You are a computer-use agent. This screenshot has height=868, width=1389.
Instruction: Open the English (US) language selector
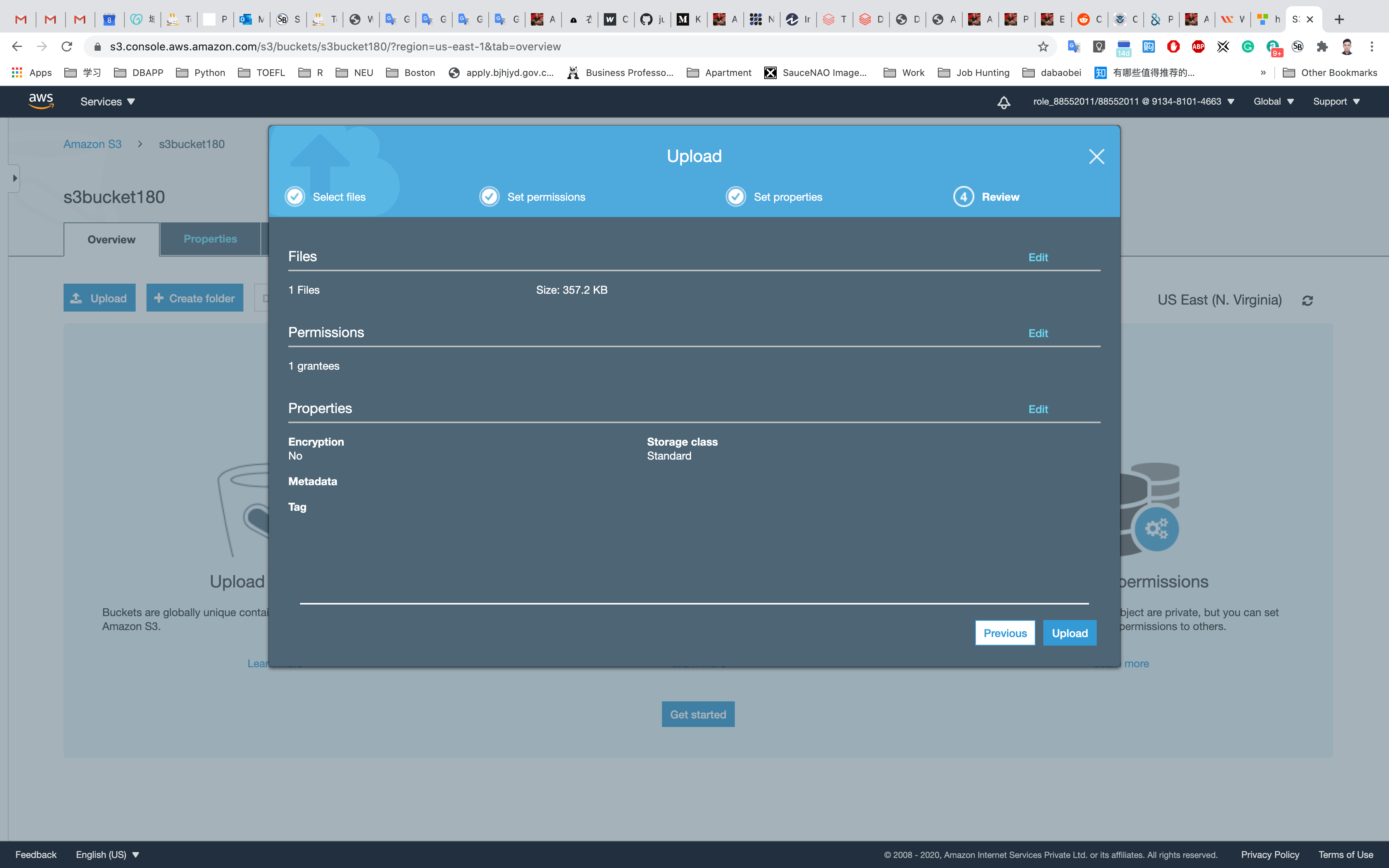(107, 854)
